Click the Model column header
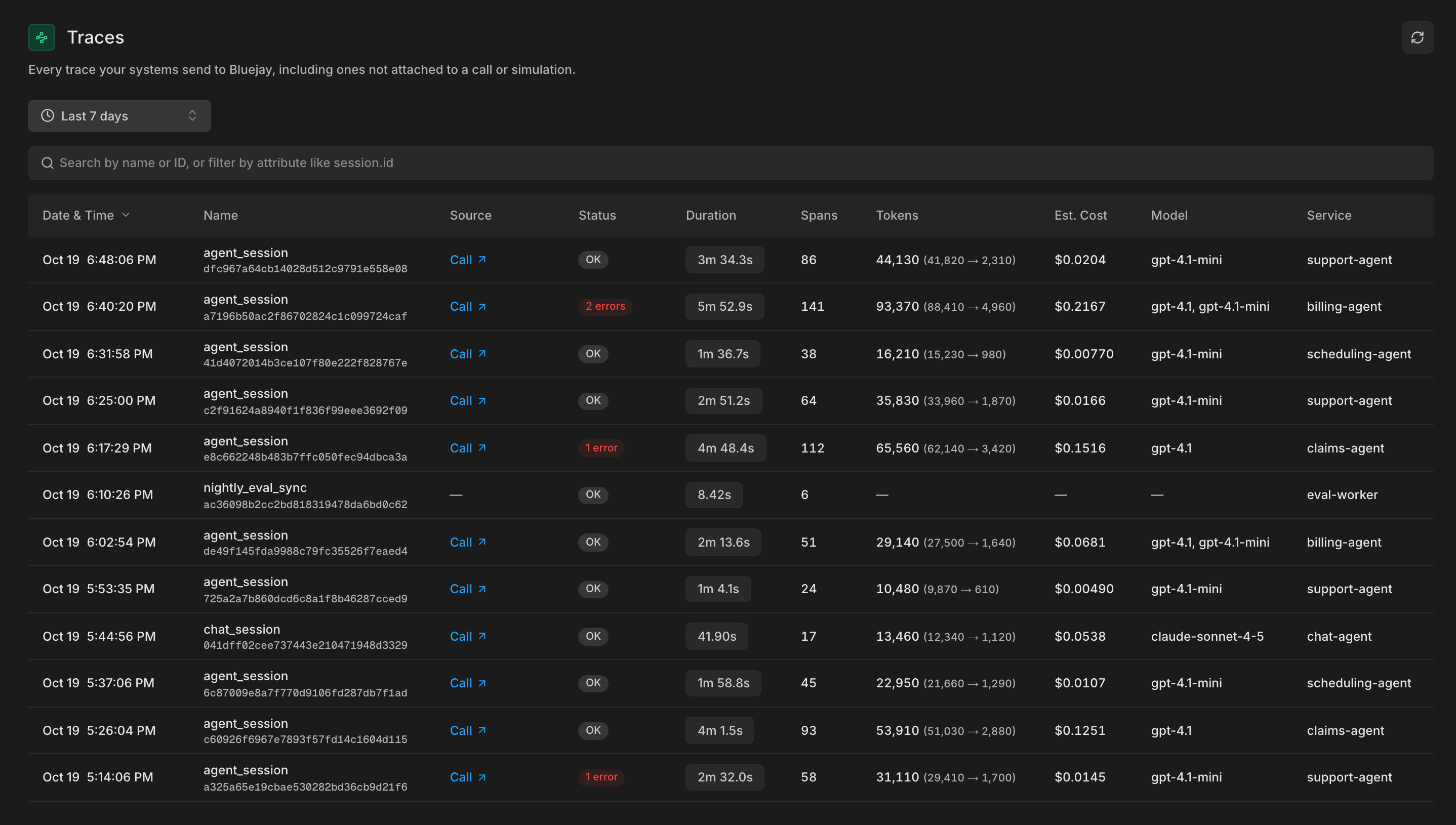Image resolution: width=1456 pixels, height=825 pixels. pyautogui.click(x=1169, y=215)
